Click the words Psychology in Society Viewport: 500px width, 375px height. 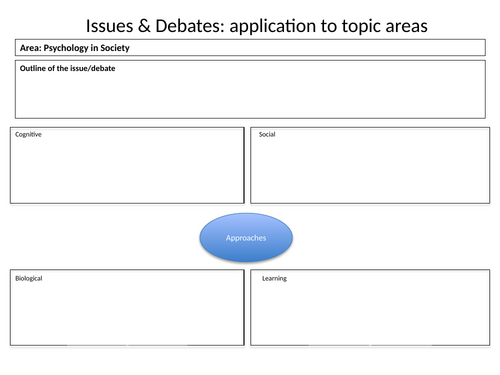(87, 48)
